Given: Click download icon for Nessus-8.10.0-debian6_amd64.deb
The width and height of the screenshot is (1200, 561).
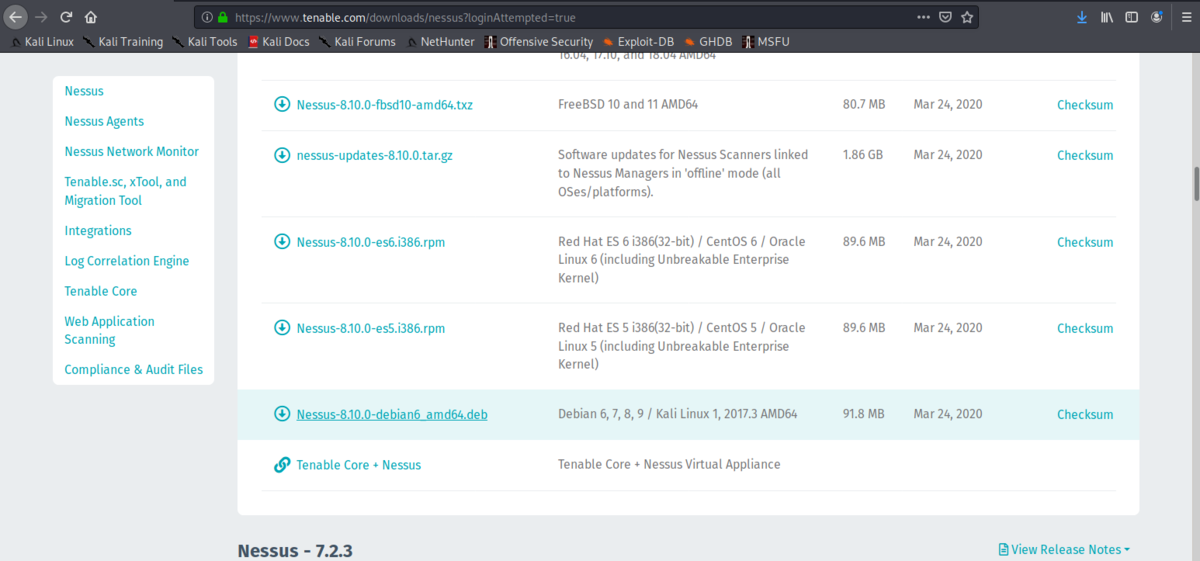Looking at the screenshot, I should [x=282, y=414].
